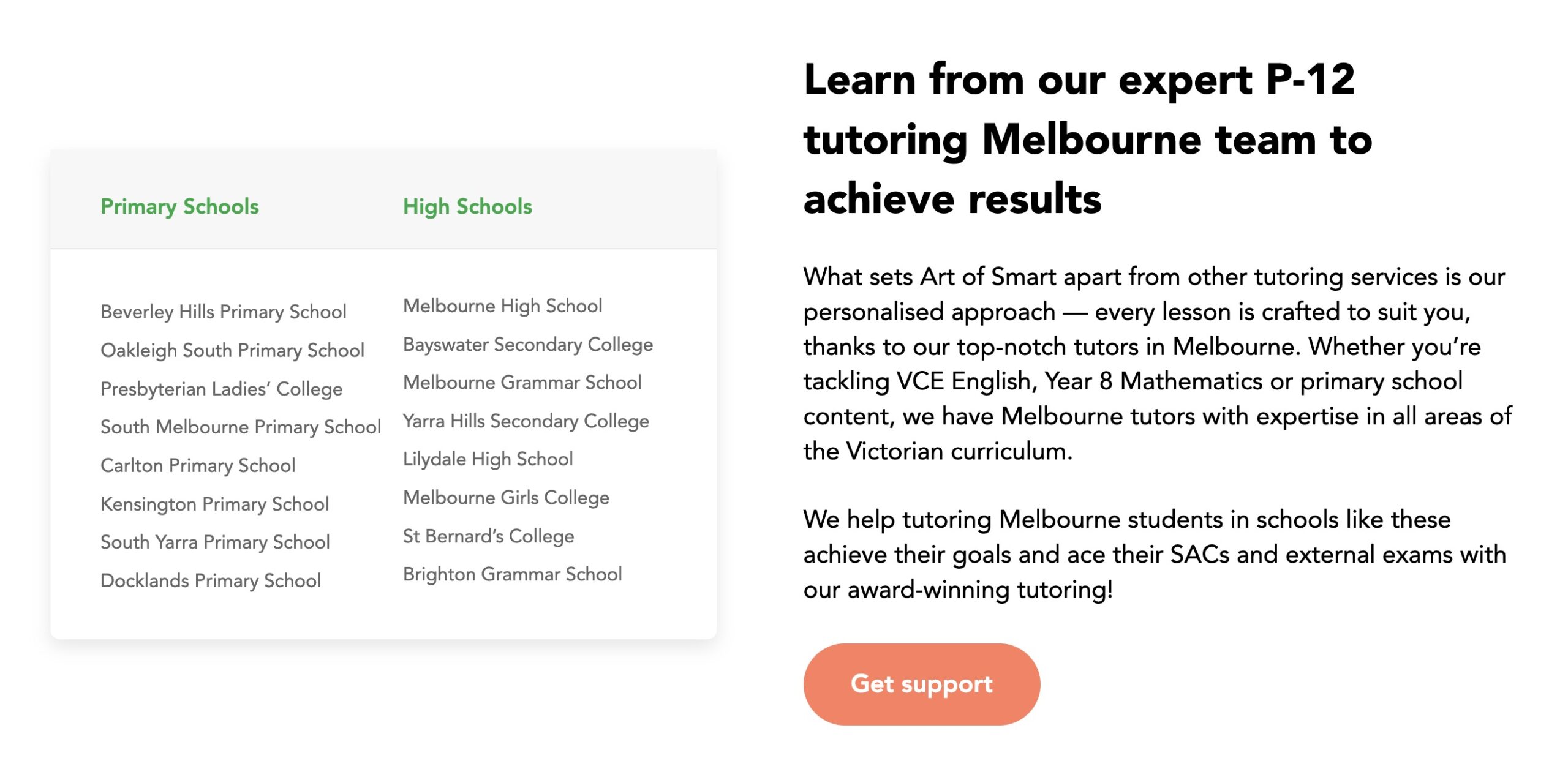Select South Melbourne Primary School
This screenshot has width=1568, height=780.
pyautogui.click(x=241, y=427)
